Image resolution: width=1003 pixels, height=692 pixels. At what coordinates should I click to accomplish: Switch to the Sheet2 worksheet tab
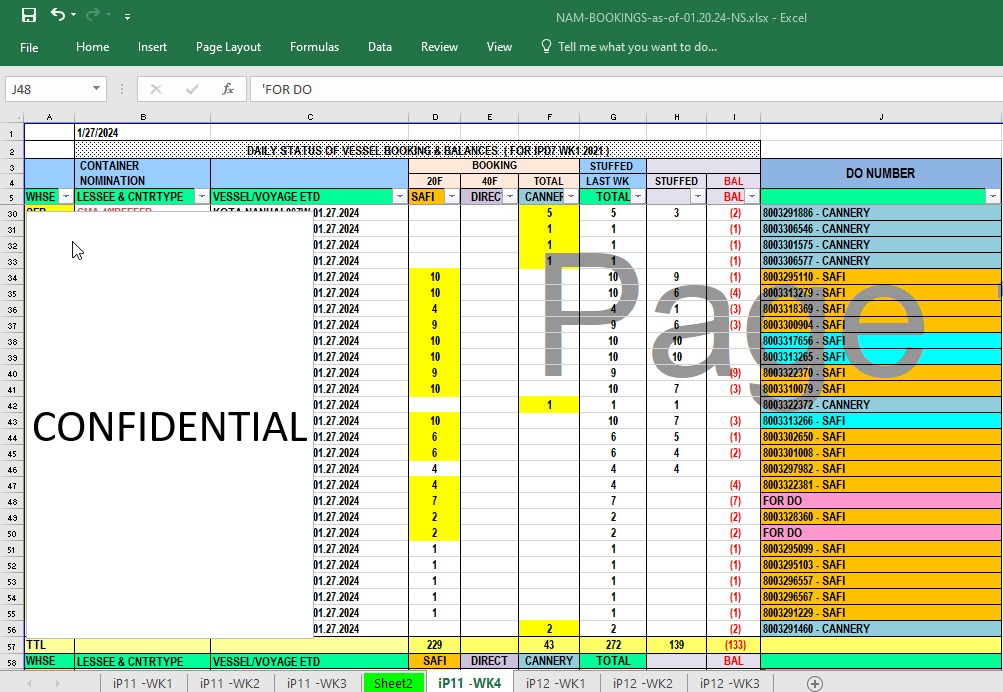393,683
